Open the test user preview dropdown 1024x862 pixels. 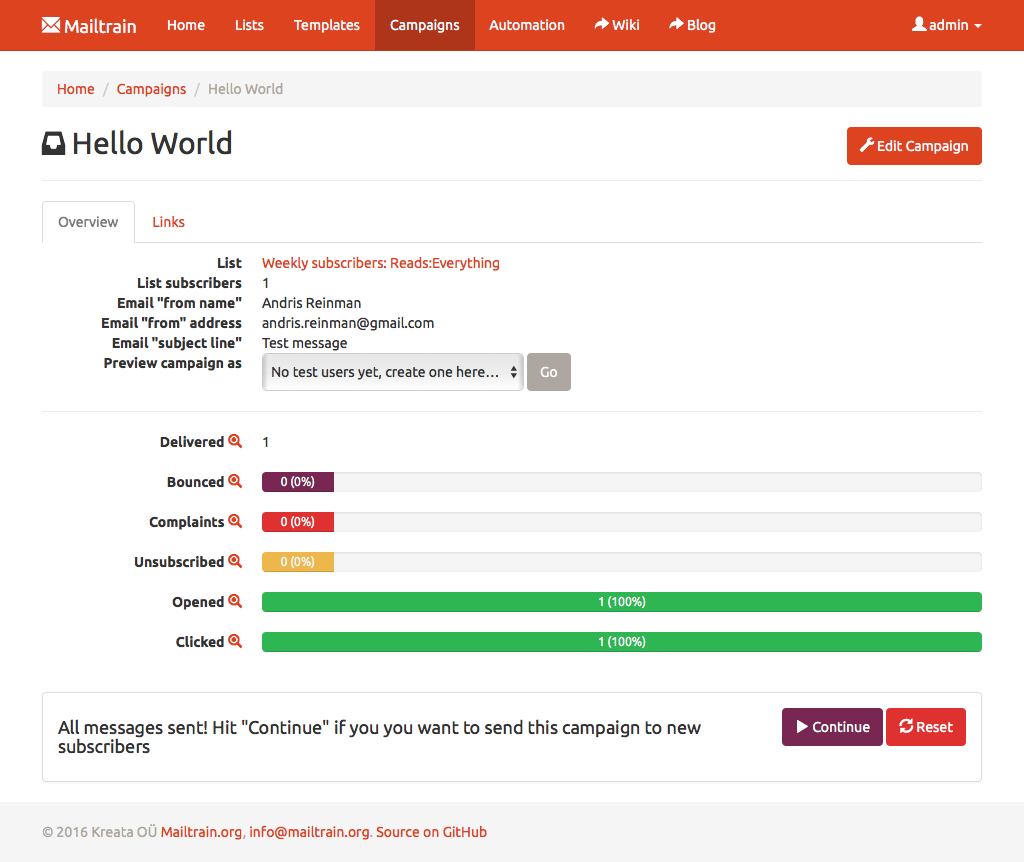coord(392,371)
